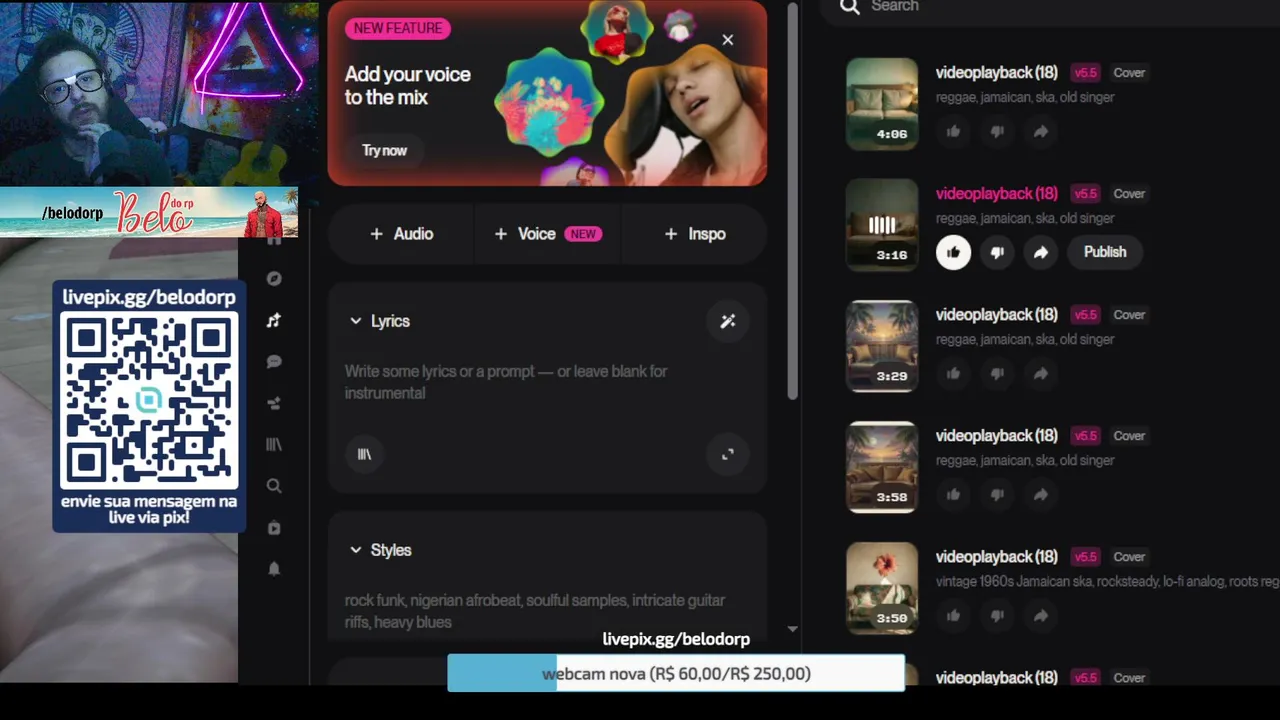The height and width of the screenshot is (720, 1280).
Task: Click Cover badge on the 3:58 song
Action: (x=1129, y=436)
